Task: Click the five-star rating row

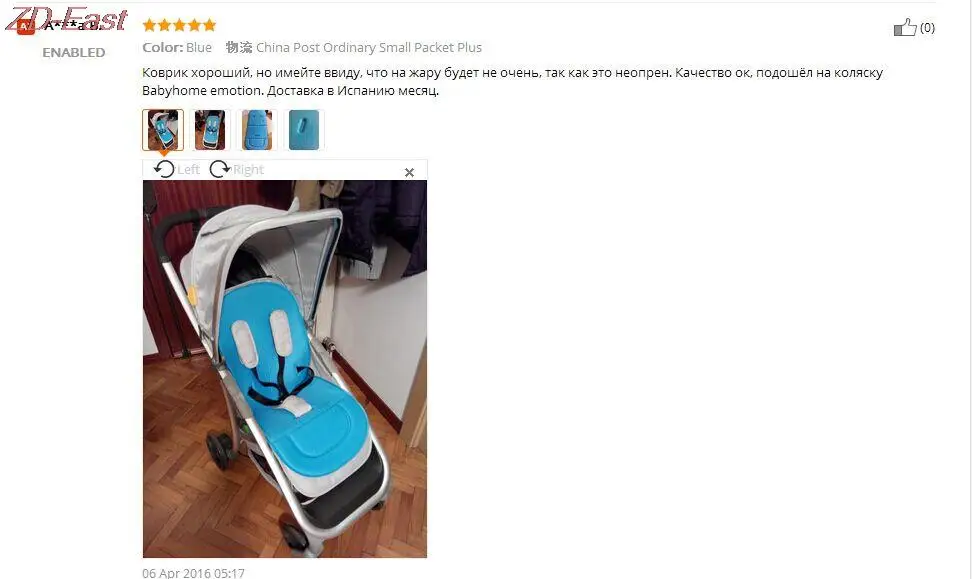Action: (179, 25)
